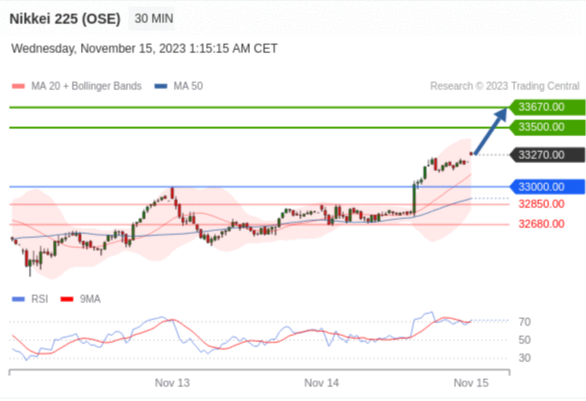The image size is (586, 401).
Task: Click the Research © 2023 Trading Central credit
Action: tap(505, 86)
